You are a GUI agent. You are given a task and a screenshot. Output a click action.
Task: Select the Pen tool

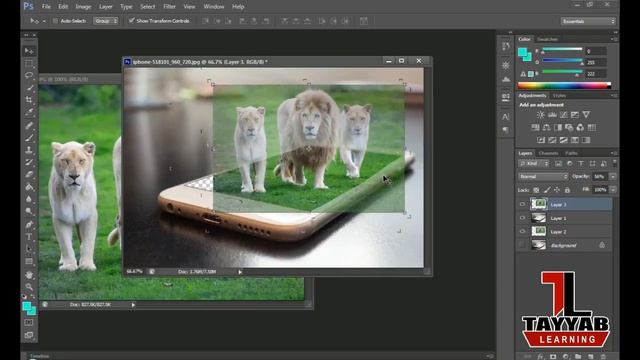click(x=29, y=224)
